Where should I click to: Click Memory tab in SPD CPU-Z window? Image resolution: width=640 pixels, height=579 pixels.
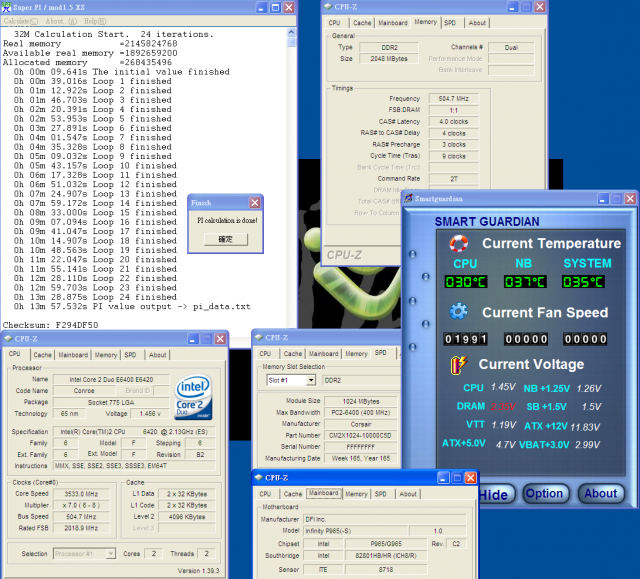pyautogui.click(x=356, y=354)
